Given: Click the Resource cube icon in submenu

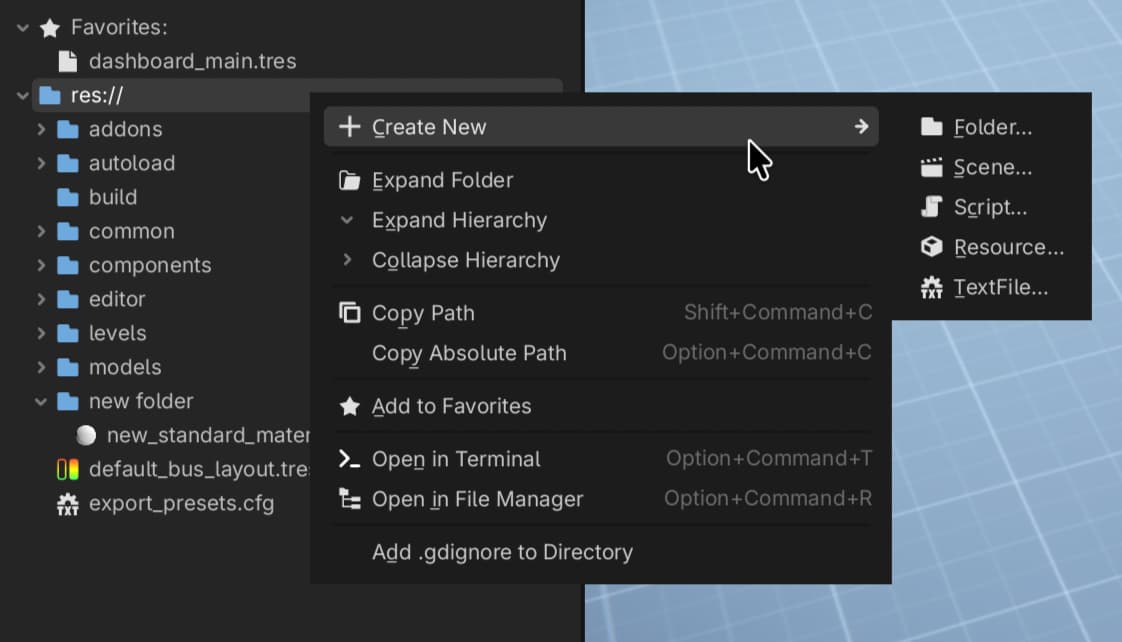Looking at the screenshot, I should [x=931, y=248].
